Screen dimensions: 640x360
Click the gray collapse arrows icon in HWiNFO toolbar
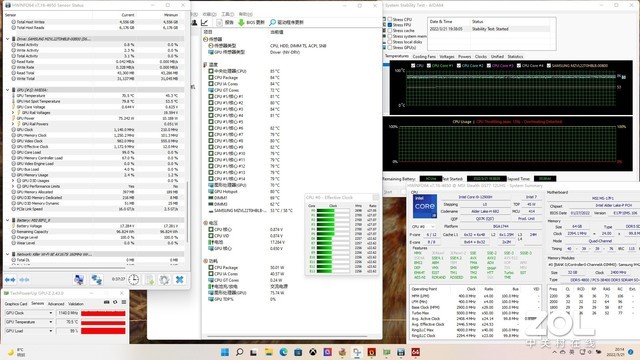tap(24, 280)
